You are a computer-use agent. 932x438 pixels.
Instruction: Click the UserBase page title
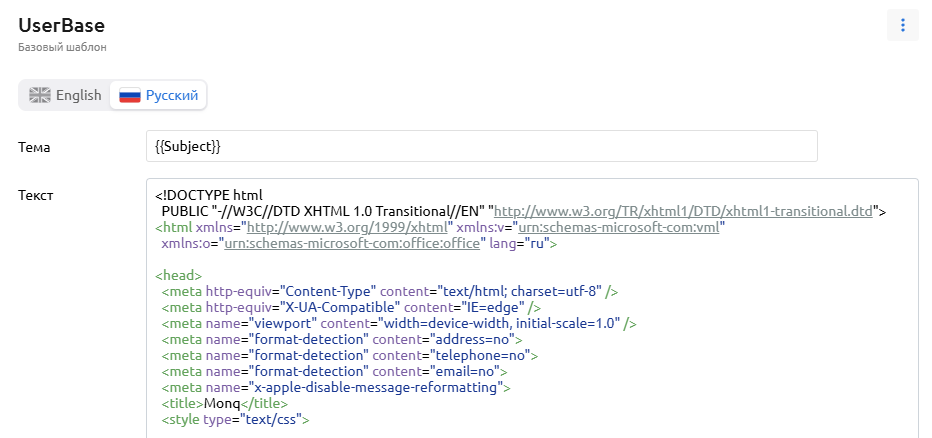61,25
